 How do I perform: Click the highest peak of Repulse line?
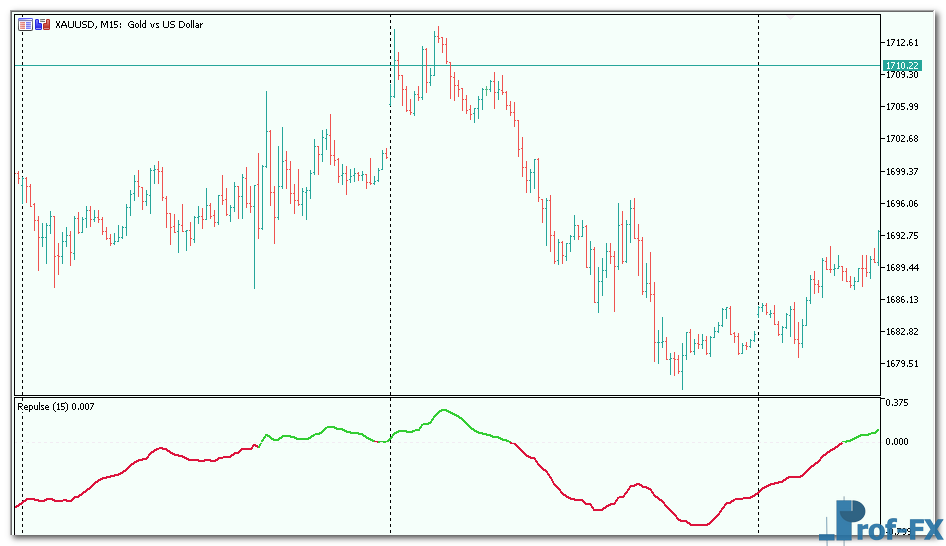coord(443,410)
